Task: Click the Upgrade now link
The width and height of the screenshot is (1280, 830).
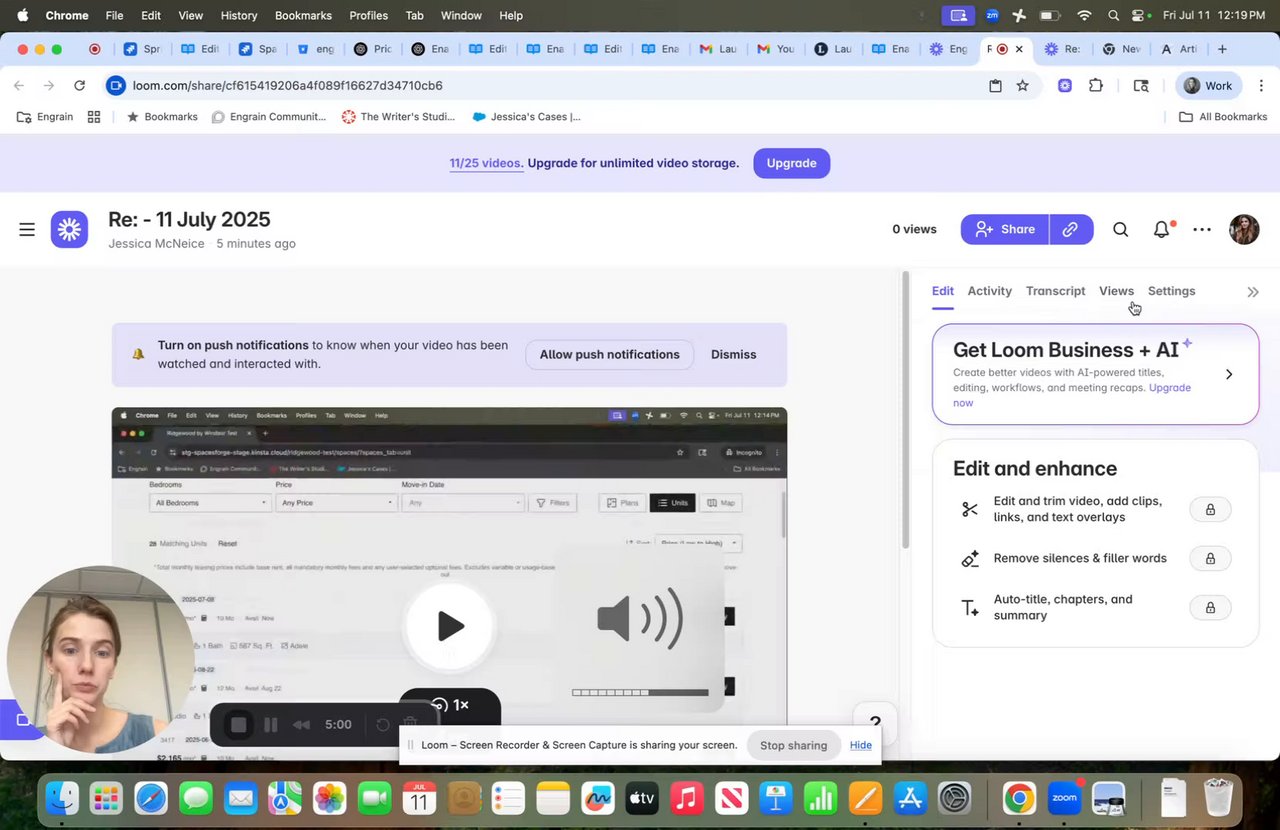Action: click(1072, 395)
